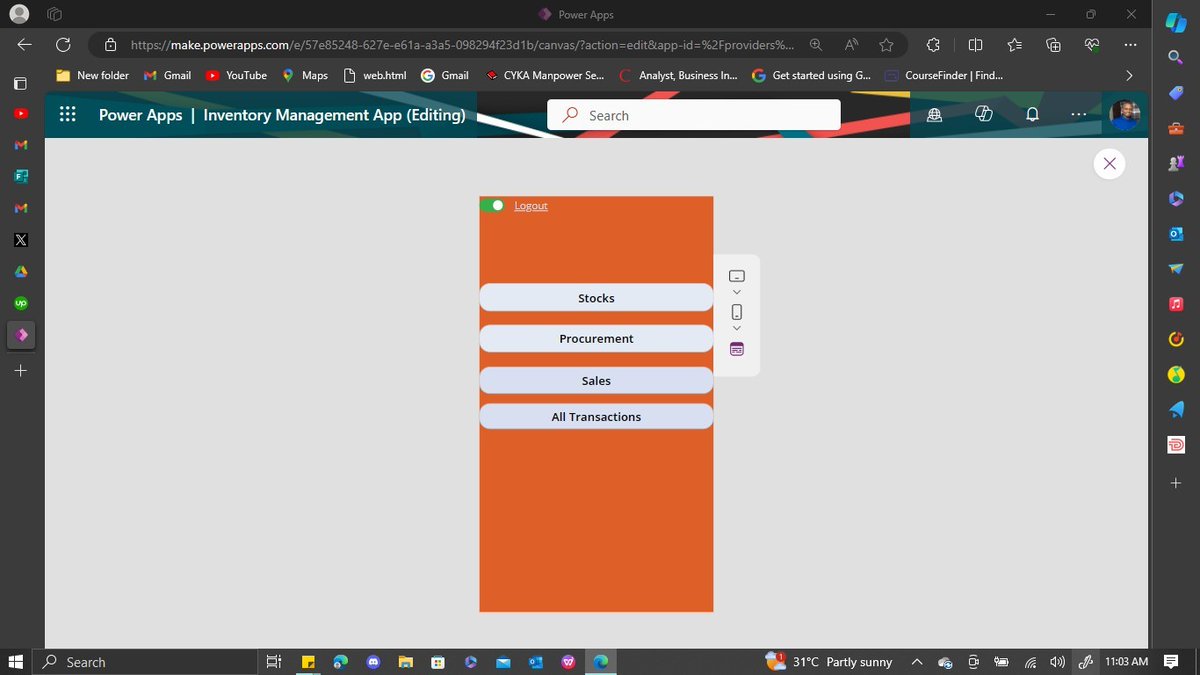Click the browser search field in the app header
1200x675 pixels.
coord(694,114)
